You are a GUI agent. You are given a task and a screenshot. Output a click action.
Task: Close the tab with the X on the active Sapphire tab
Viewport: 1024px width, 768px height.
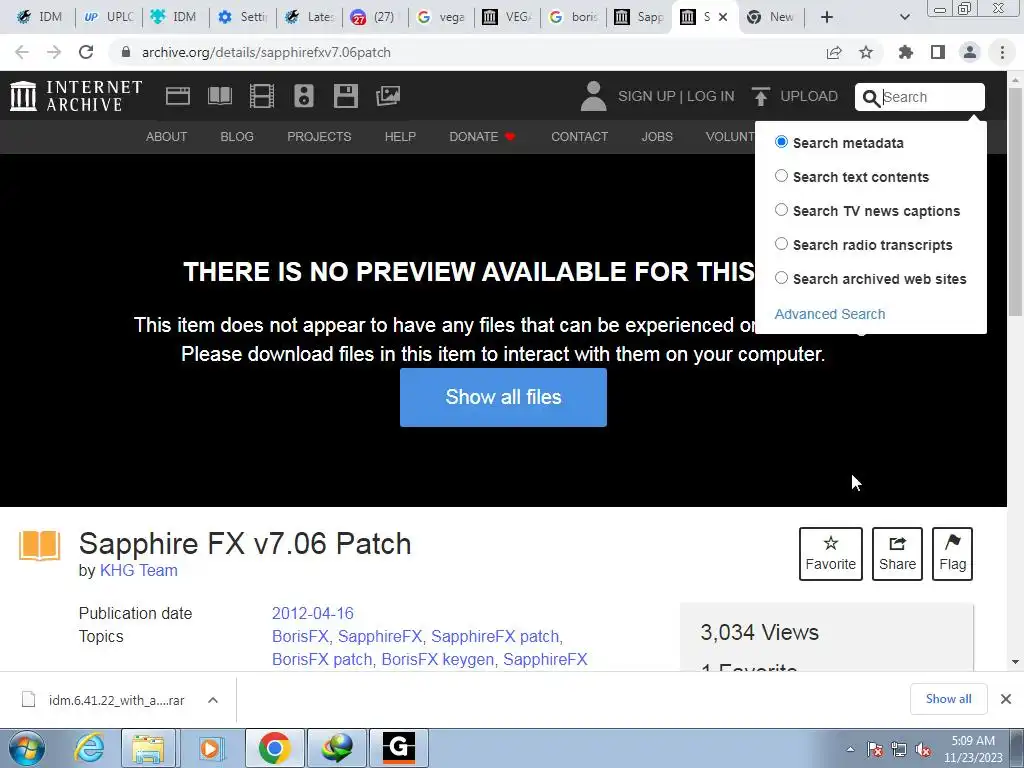point(723,17)
